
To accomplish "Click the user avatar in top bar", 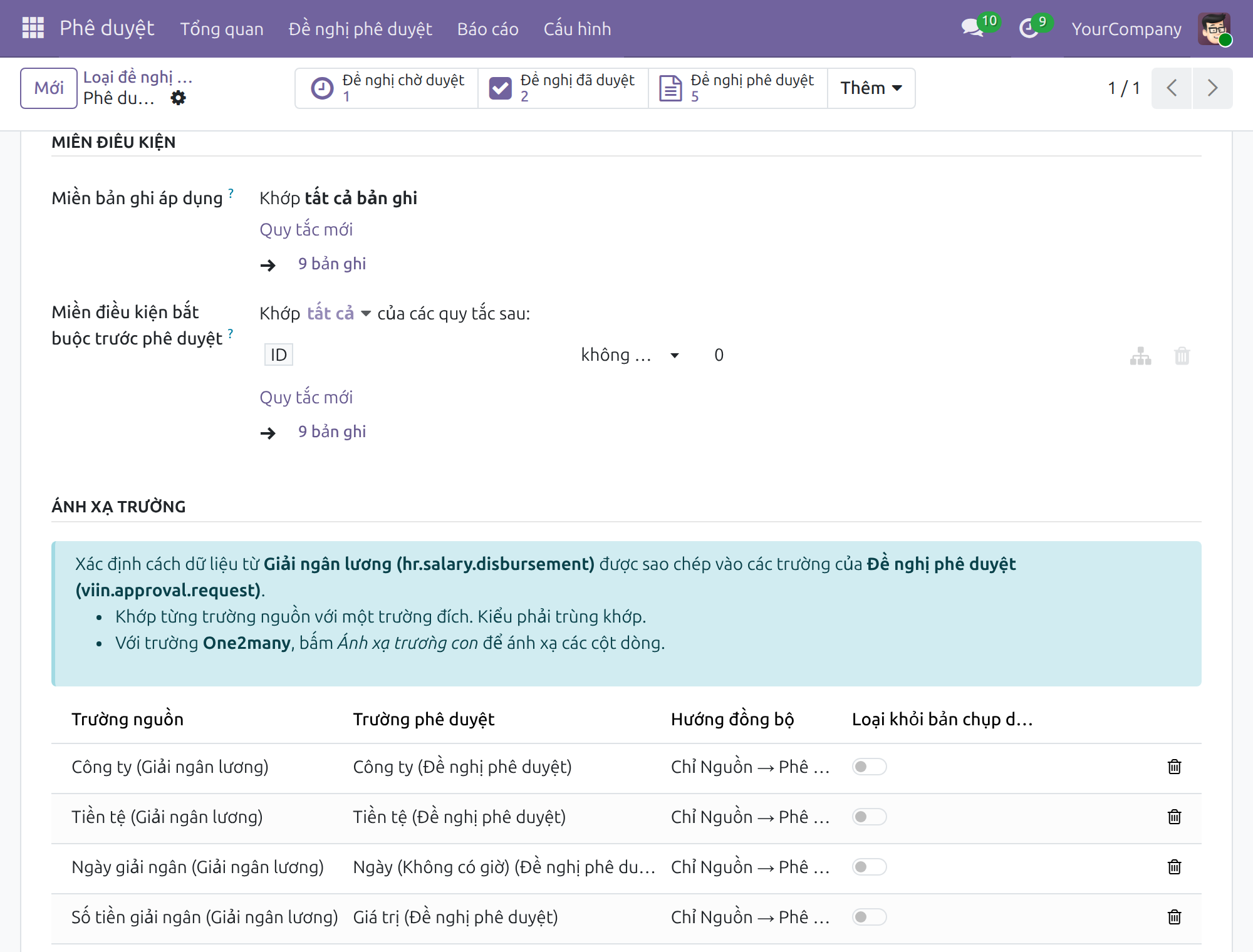I will pyautogui.click(x=1214, y=29).
